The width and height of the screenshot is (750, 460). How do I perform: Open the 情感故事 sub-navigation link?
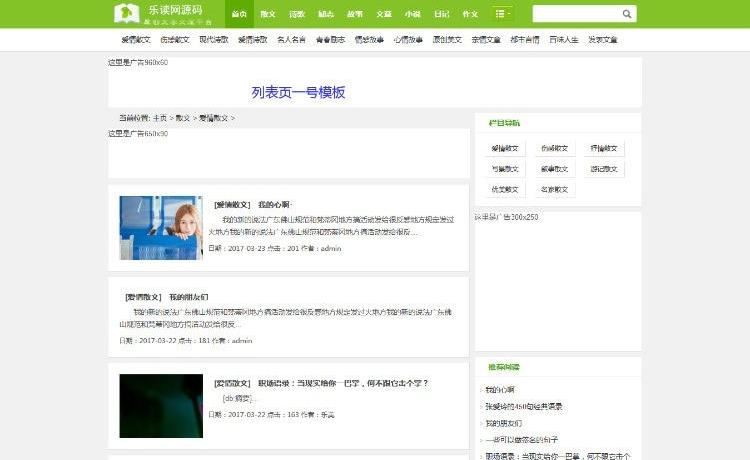click(x=369, y=40)
